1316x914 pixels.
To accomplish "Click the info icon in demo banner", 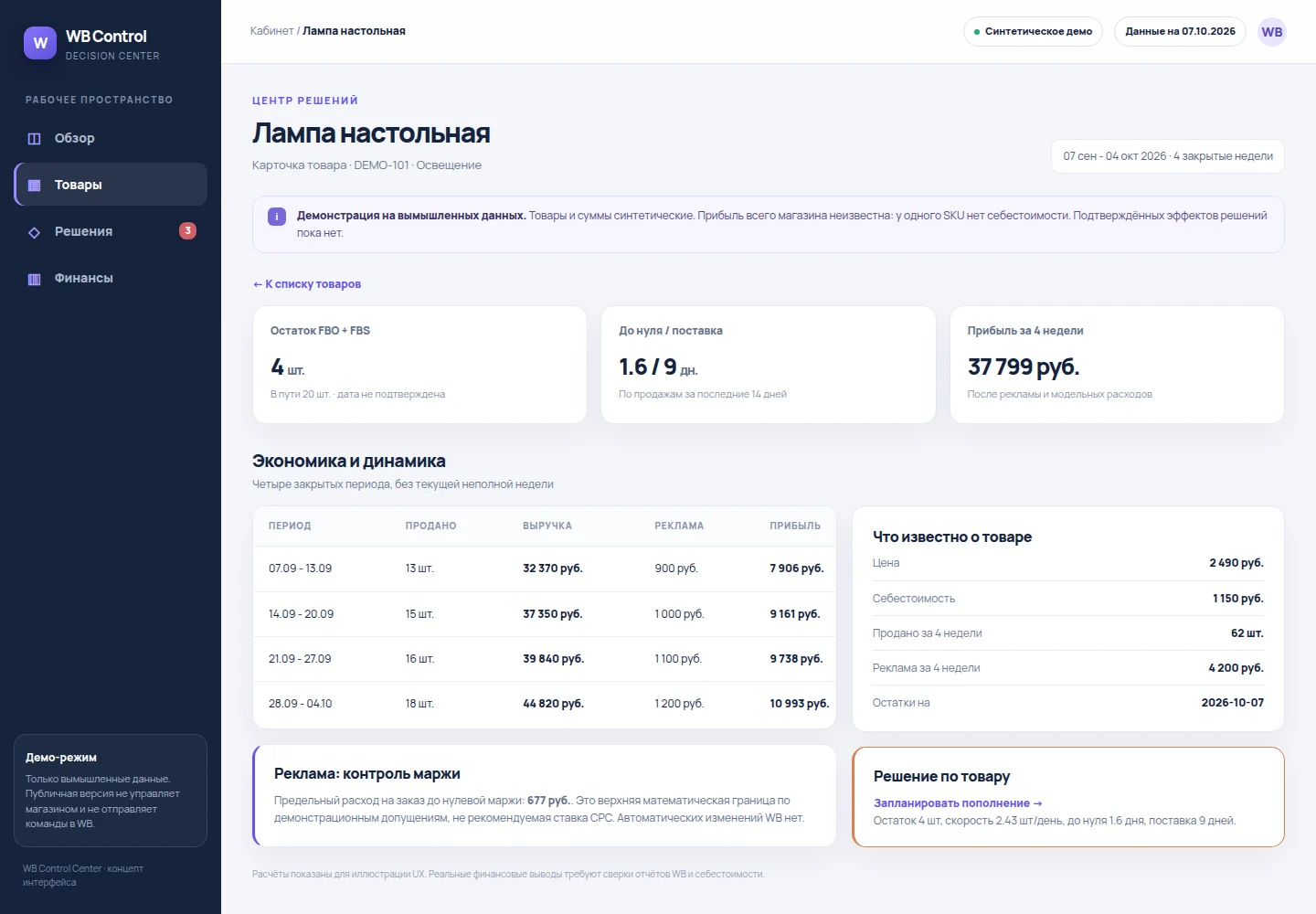I will [276, 217].
